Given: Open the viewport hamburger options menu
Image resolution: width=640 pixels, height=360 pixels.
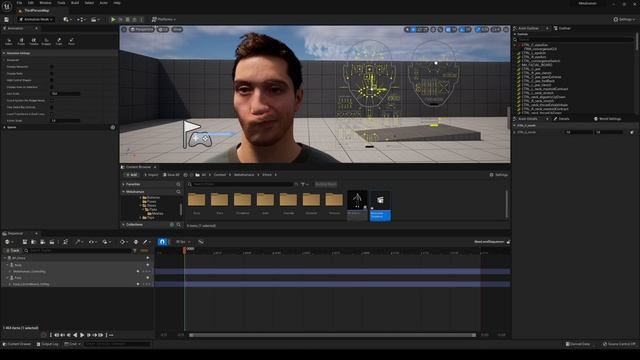Looking at the screenshot, I should click(x=124, y=29).
